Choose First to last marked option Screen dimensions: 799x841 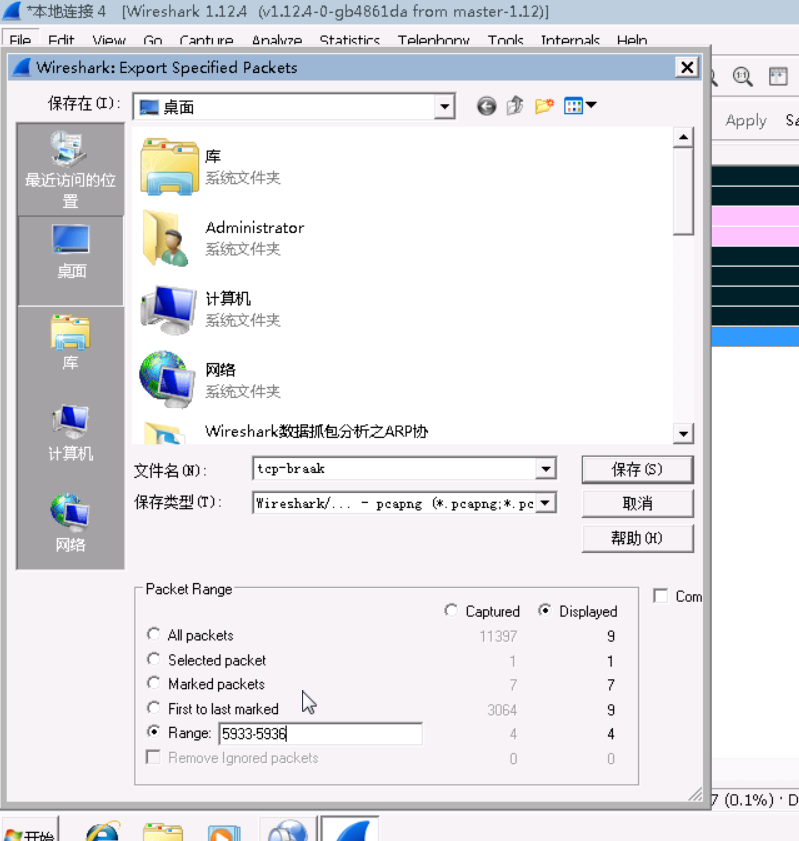(x=153, y=707)
